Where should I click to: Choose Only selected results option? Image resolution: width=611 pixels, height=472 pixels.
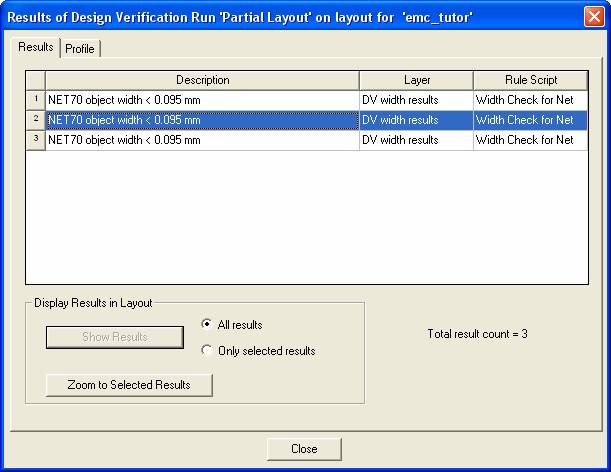[207, 351]
